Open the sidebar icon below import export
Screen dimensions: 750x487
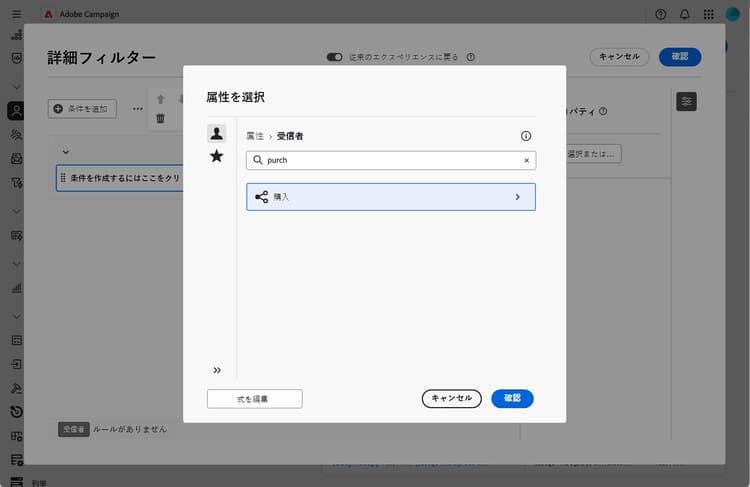pyautogui.click(x=17, y=388)
